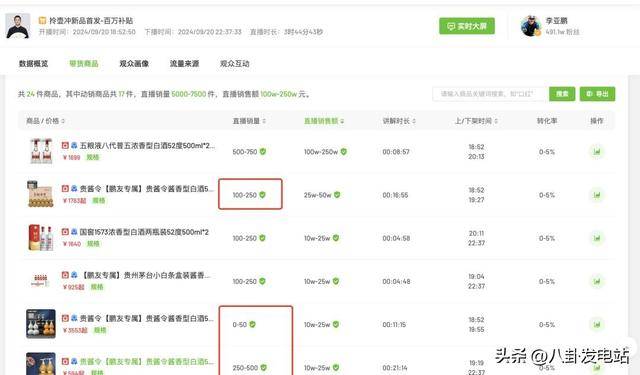Sort by 上/下架时间 column
The width and height of the screenshot is (640, 375).
pos(476,121)
